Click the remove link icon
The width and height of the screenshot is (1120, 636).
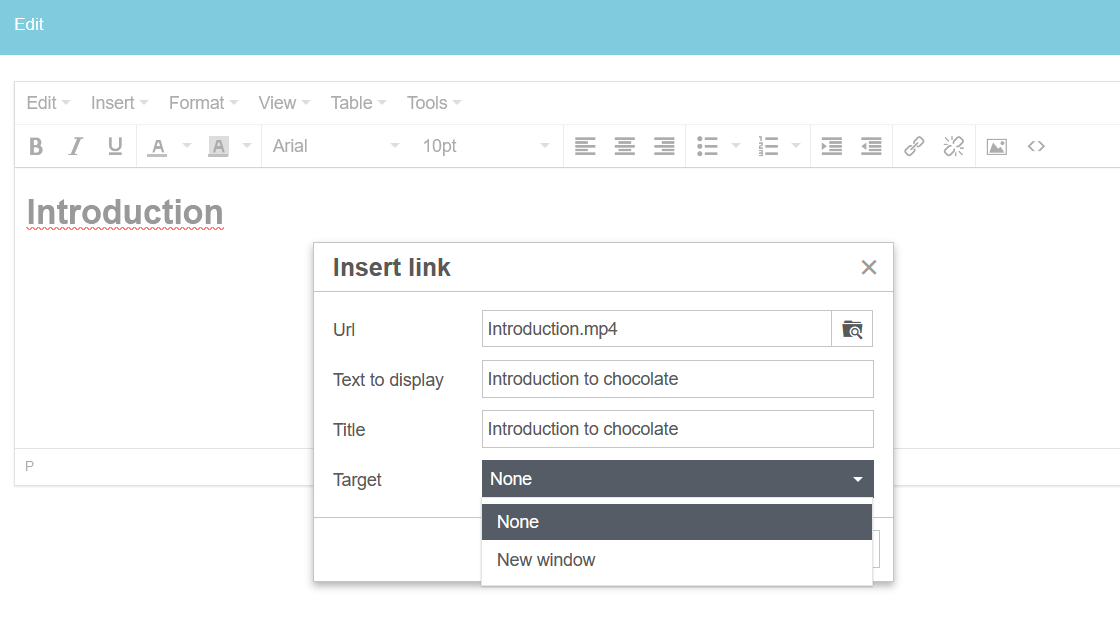tap(954, 146)
